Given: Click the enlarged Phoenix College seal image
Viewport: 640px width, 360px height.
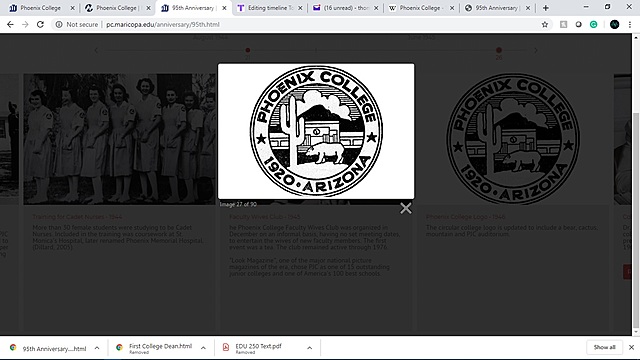Looking at the screenshot, I should [316, 131].
